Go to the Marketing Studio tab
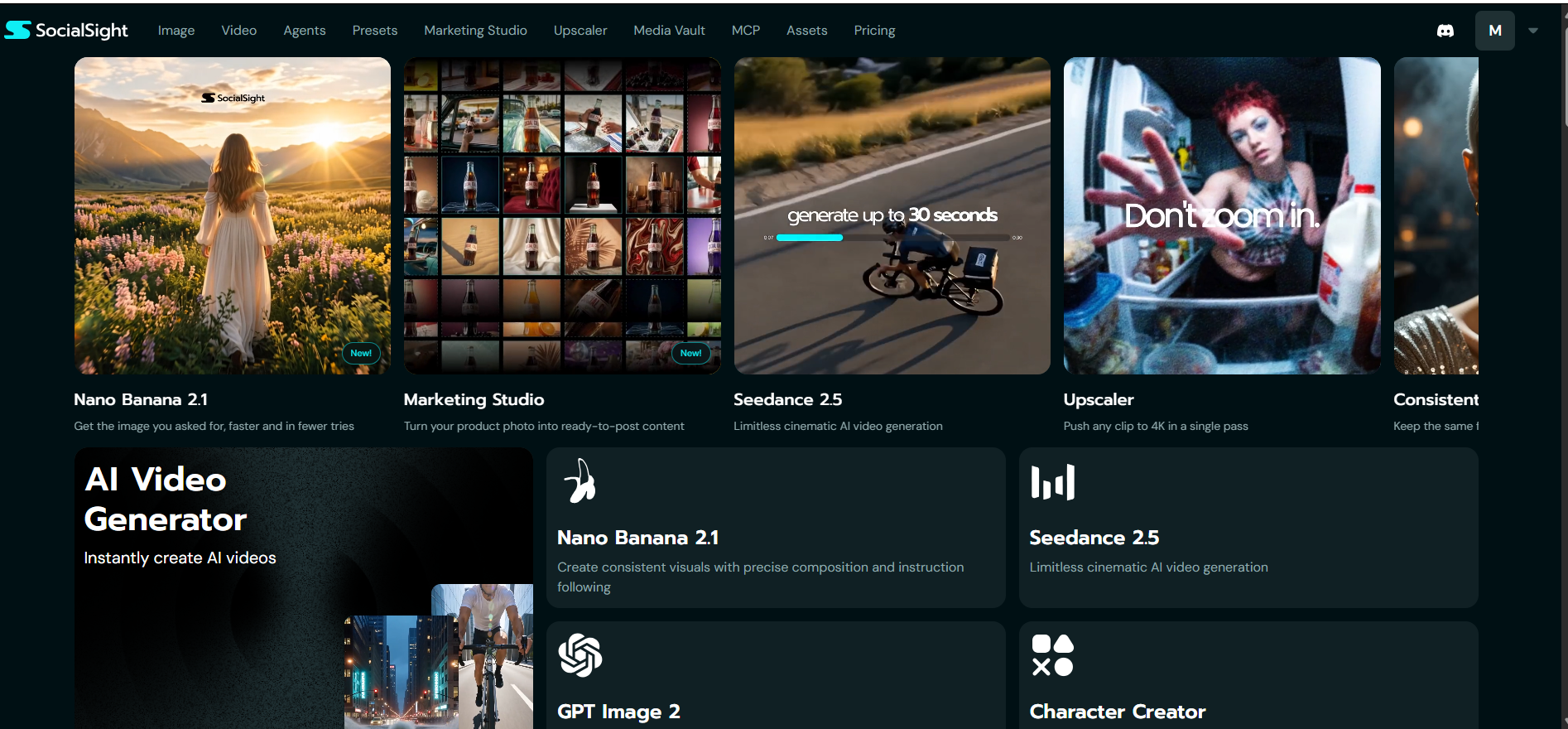 (475, 31)
